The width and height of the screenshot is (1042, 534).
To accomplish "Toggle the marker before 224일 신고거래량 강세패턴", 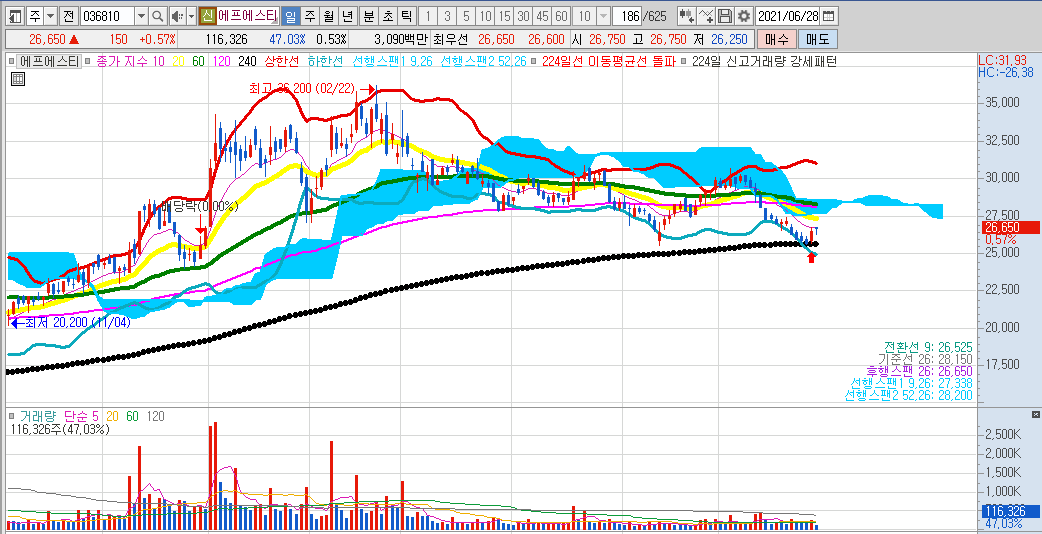I will point(683,61).
